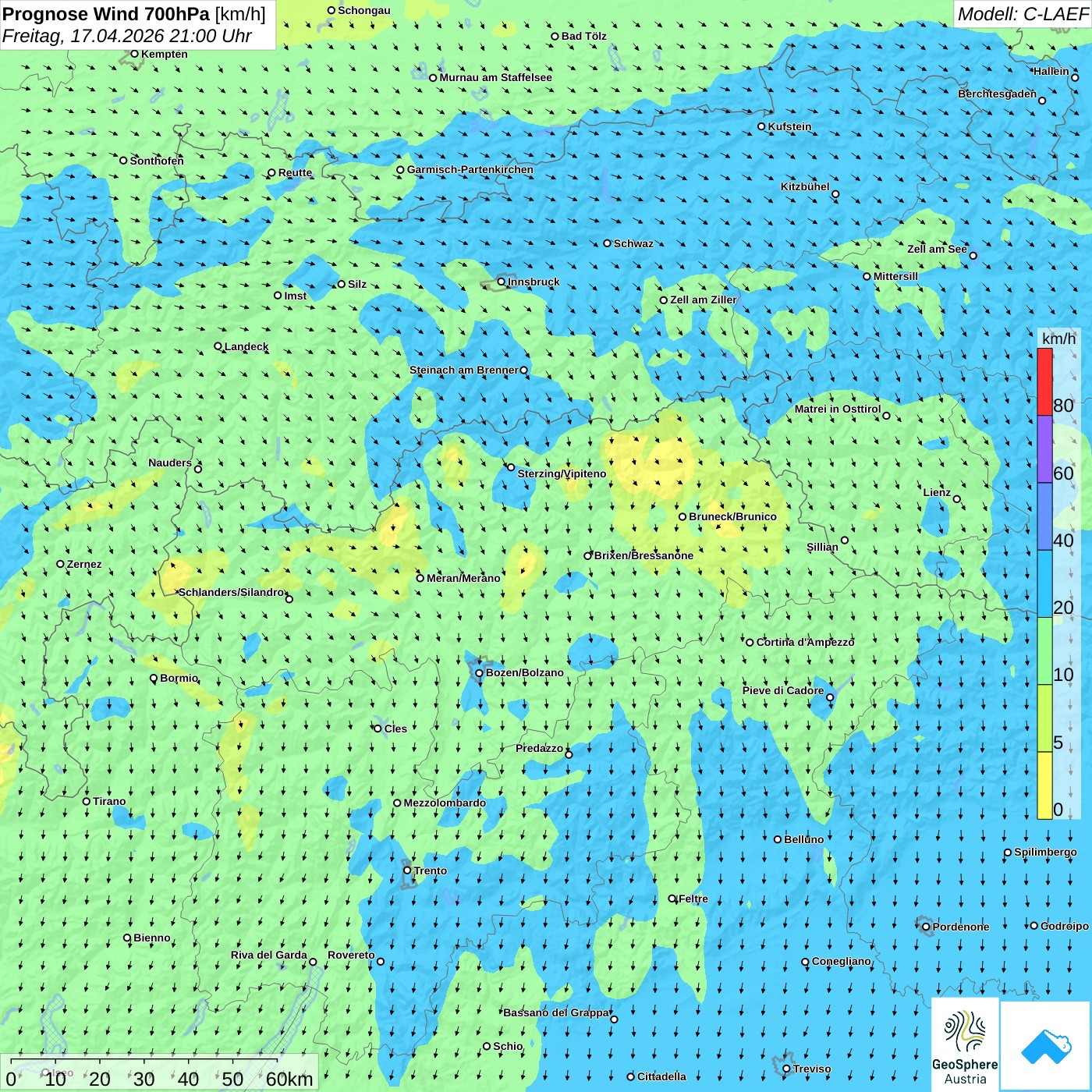The width and height of the screenshot is (1092, 1092).
Task: Select the Kufstein city label
Action: 789,126
